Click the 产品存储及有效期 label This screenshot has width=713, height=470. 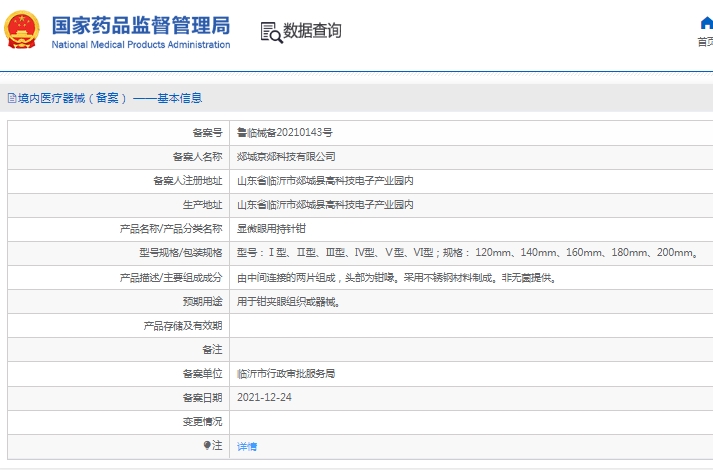pos(183,325)
